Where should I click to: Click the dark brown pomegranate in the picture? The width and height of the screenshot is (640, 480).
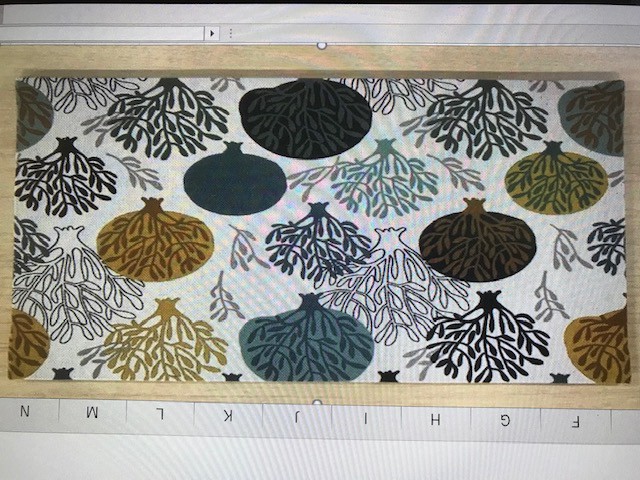(x=477, y=244)
